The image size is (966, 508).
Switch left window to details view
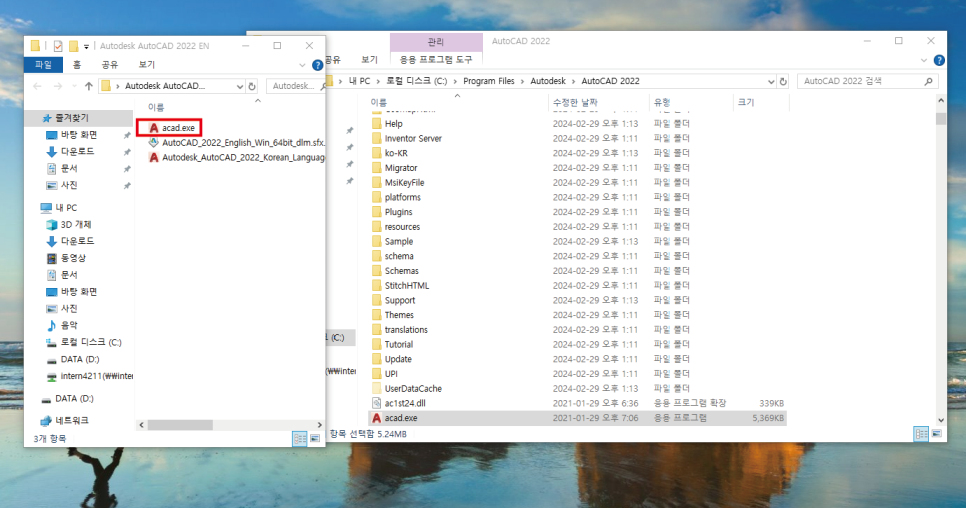point(299,438)
